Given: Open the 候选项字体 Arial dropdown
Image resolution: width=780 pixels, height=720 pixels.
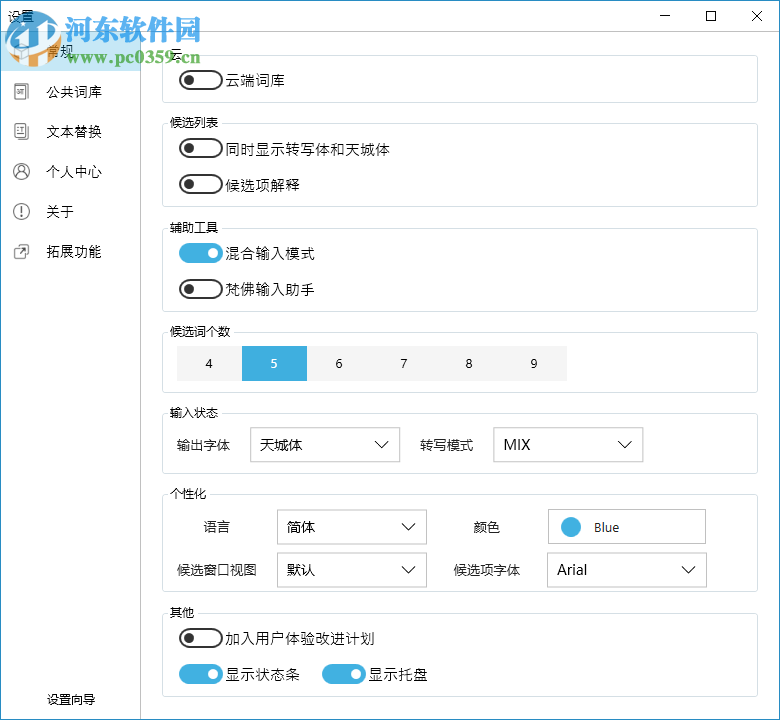Looking at the screenshot, I should 627,570.
